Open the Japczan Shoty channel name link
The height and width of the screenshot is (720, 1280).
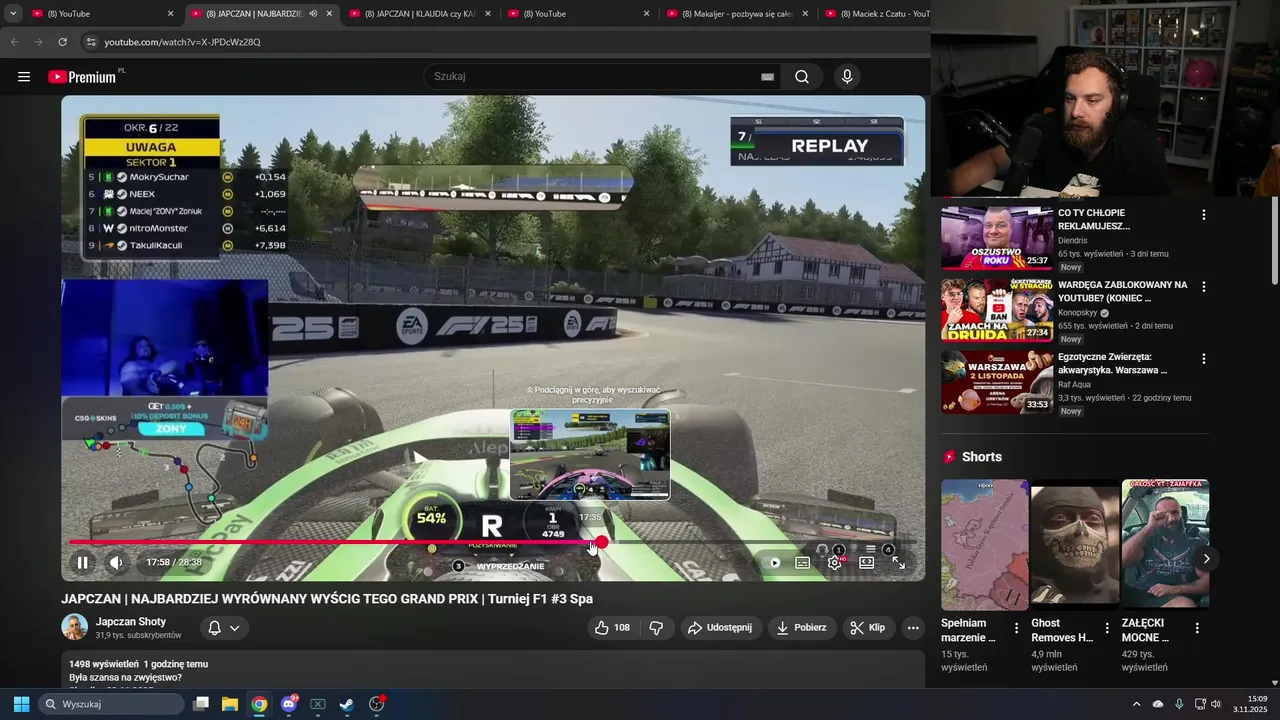[x=131, y=621]
